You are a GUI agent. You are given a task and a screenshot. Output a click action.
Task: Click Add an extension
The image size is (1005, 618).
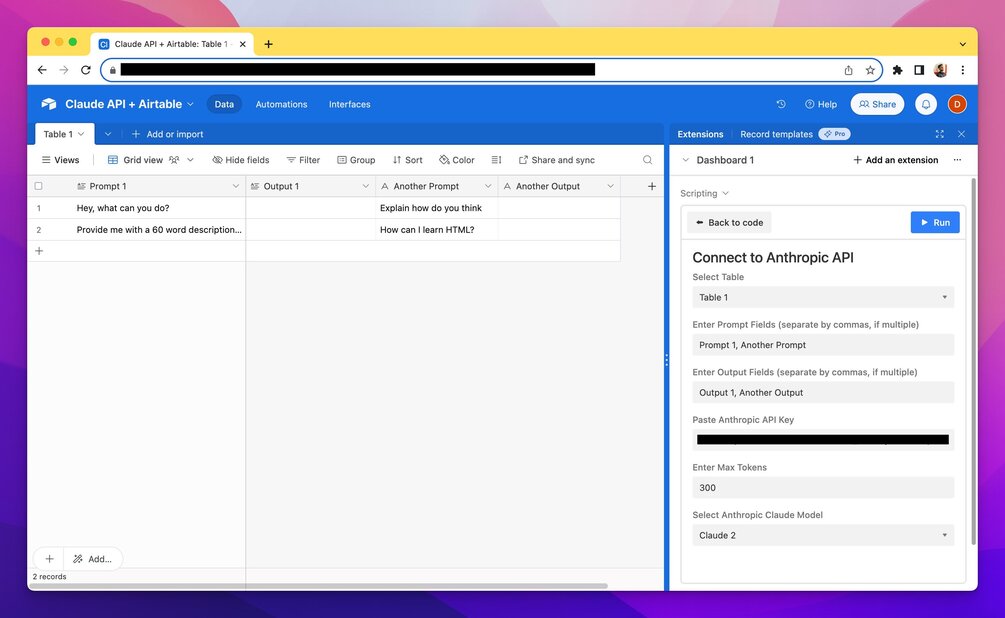point(896,159)
